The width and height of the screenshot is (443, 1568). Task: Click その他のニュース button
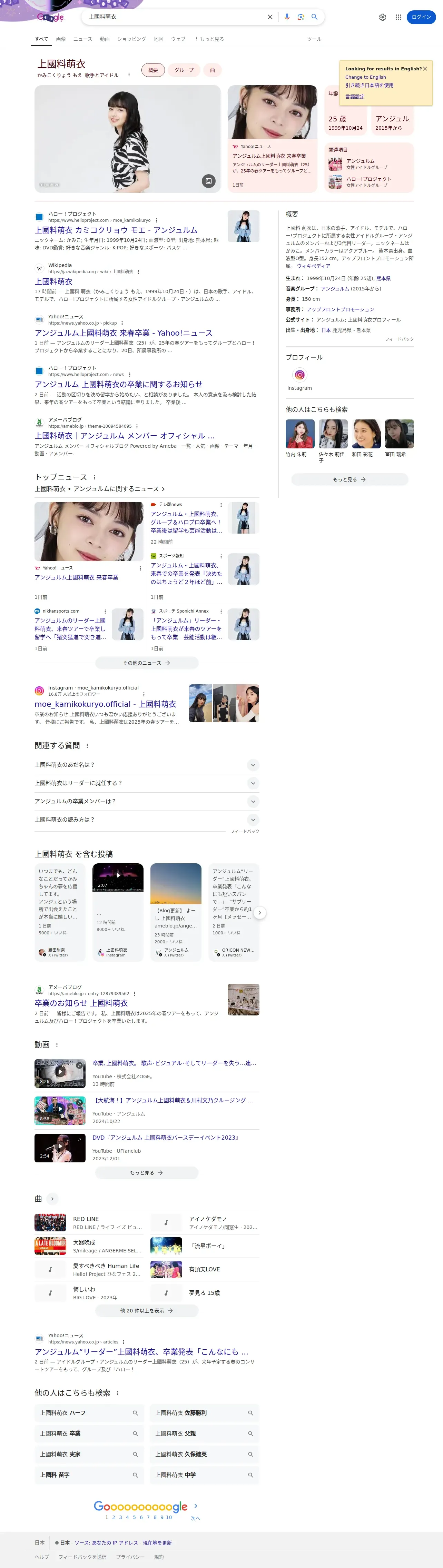147,663
